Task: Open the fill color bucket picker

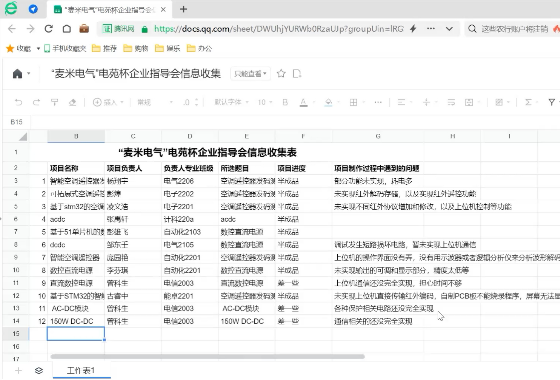Action: [328, 102]
